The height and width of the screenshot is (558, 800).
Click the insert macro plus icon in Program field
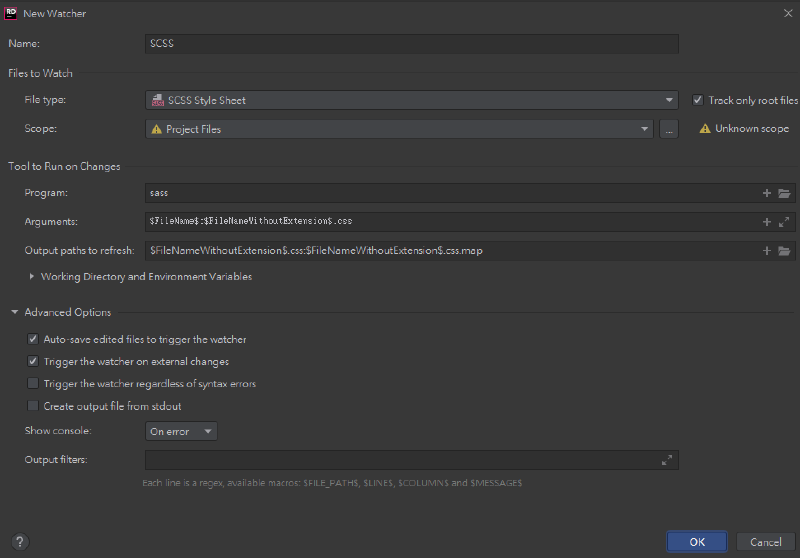pyautogui.click(x=767, y=192)
